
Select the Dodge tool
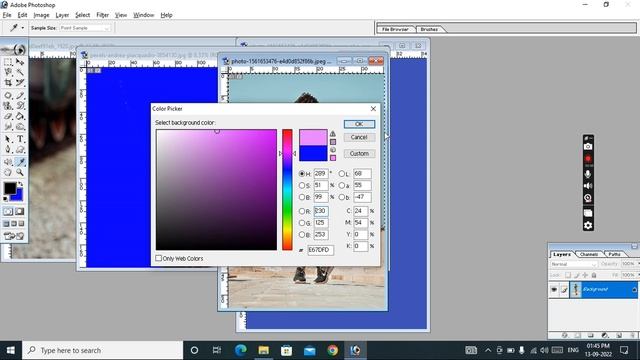click(20, 127)
